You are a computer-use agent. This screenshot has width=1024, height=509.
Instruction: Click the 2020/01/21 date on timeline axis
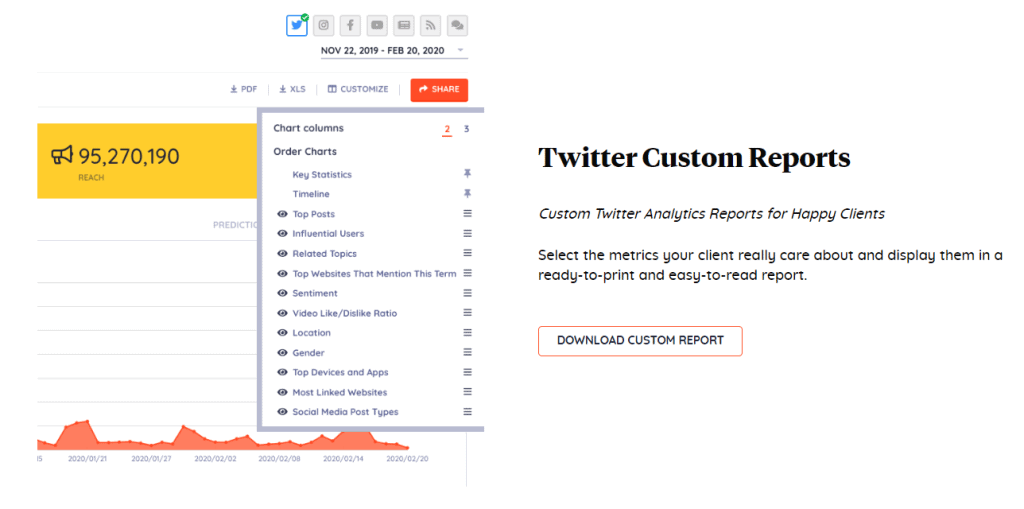[89, 459]
